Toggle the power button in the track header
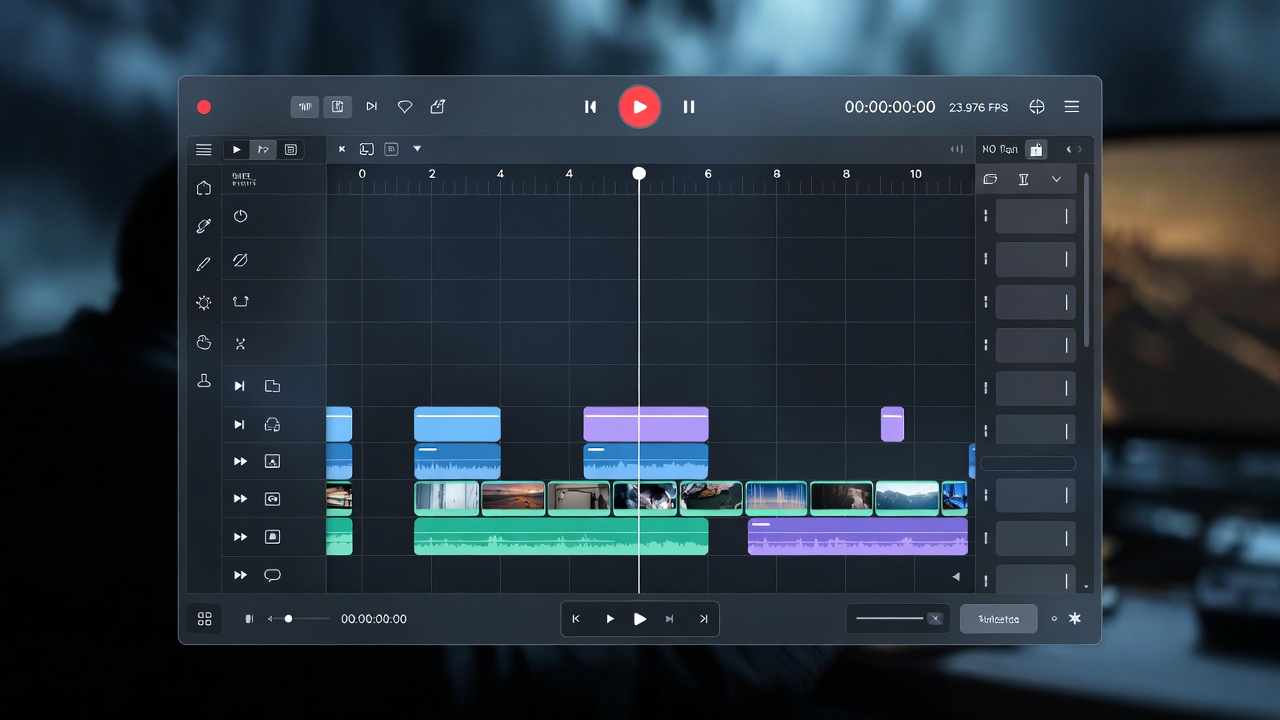1280x720 pixels. coord(240,216)
